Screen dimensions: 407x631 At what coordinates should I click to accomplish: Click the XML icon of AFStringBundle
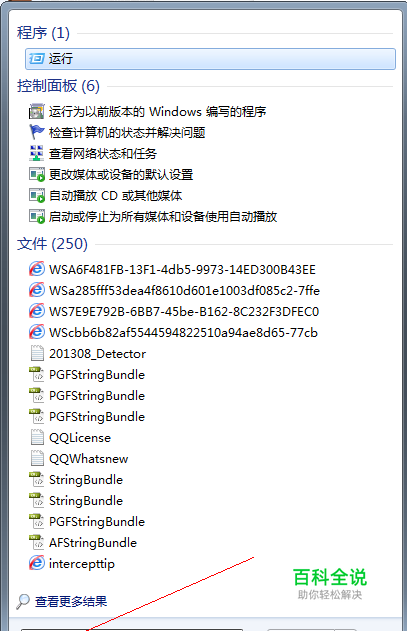tap(37, 542)
